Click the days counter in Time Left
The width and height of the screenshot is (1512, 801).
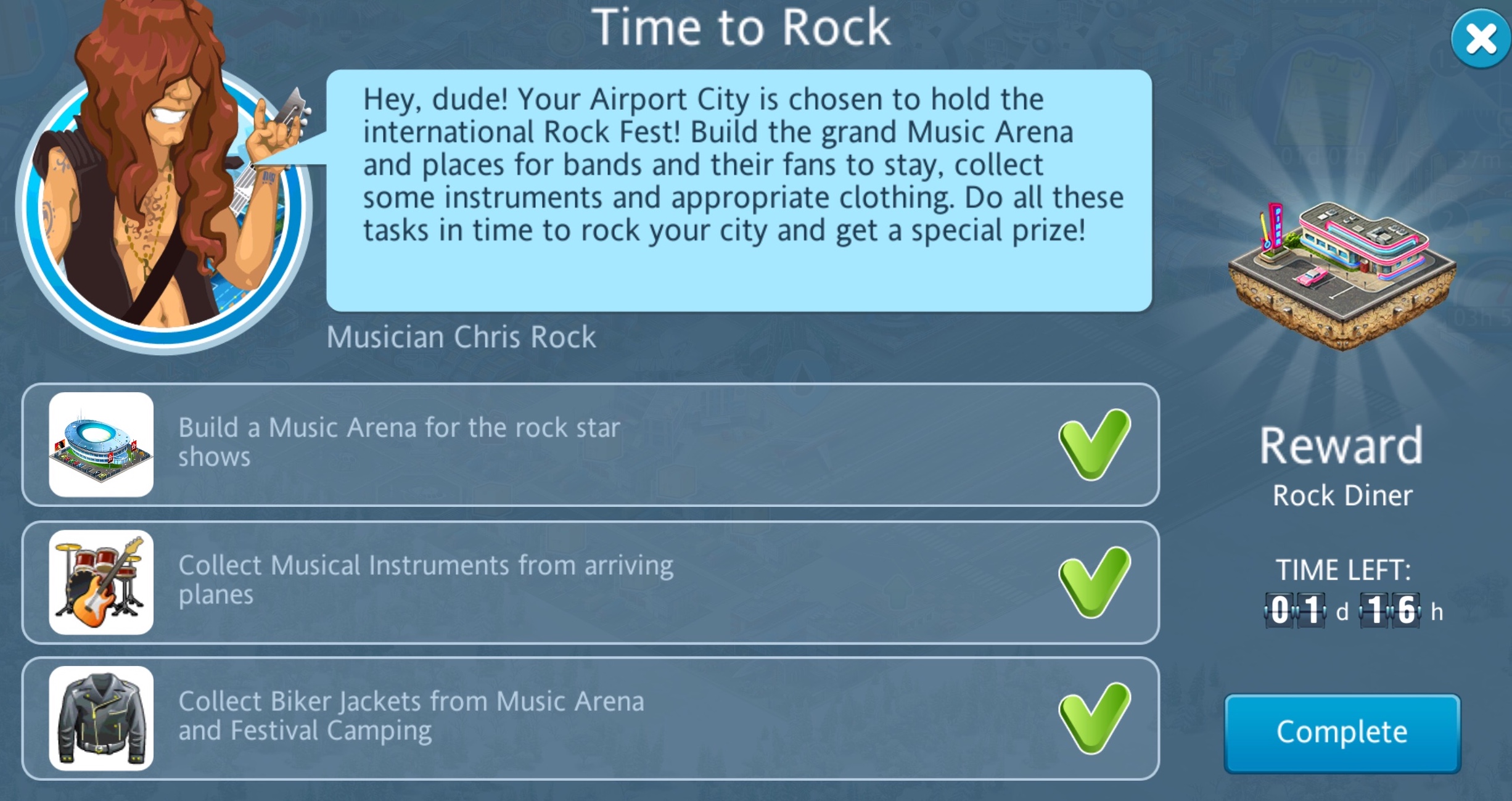1295,610
